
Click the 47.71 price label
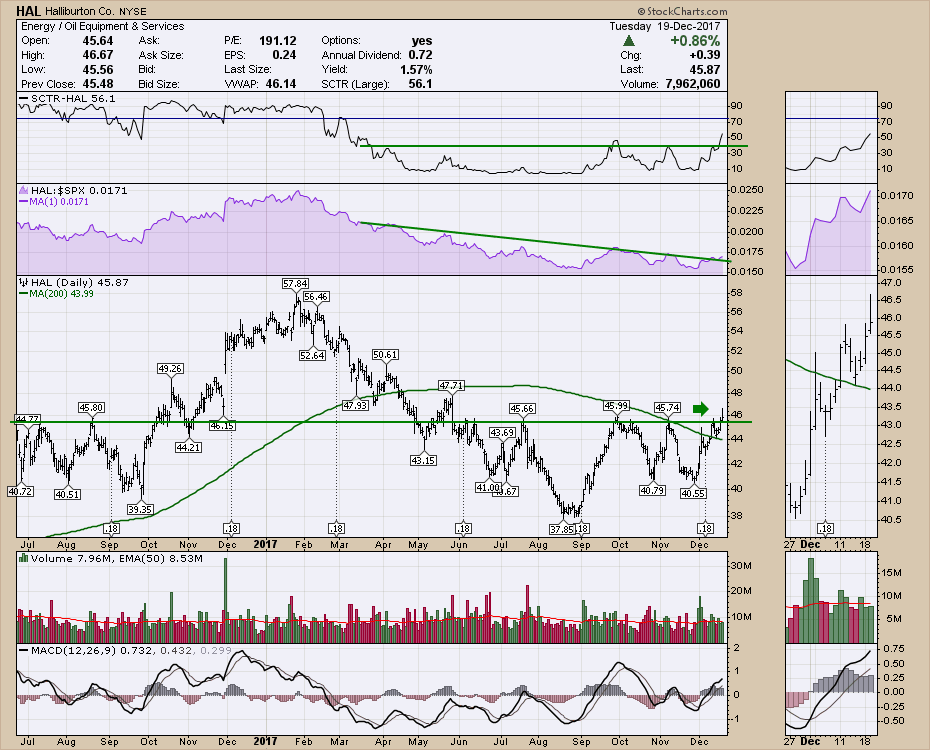(x=451, y=385)
